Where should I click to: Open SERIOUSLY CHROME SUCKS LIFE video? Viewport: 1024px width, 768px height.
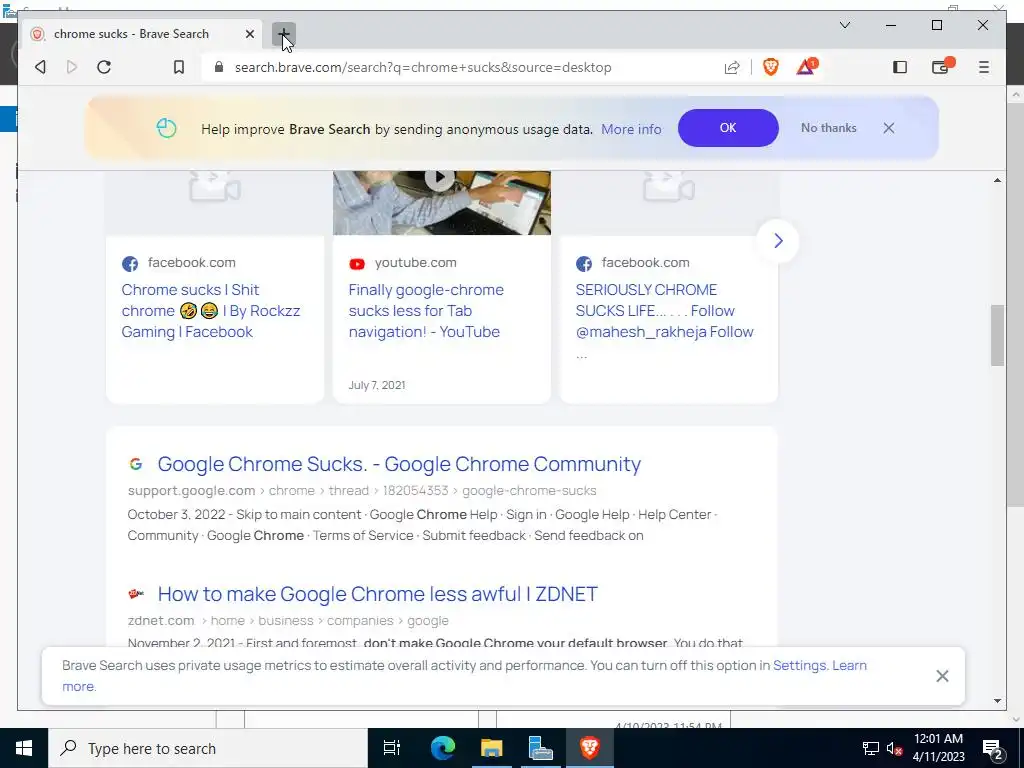tap(664, 311)
